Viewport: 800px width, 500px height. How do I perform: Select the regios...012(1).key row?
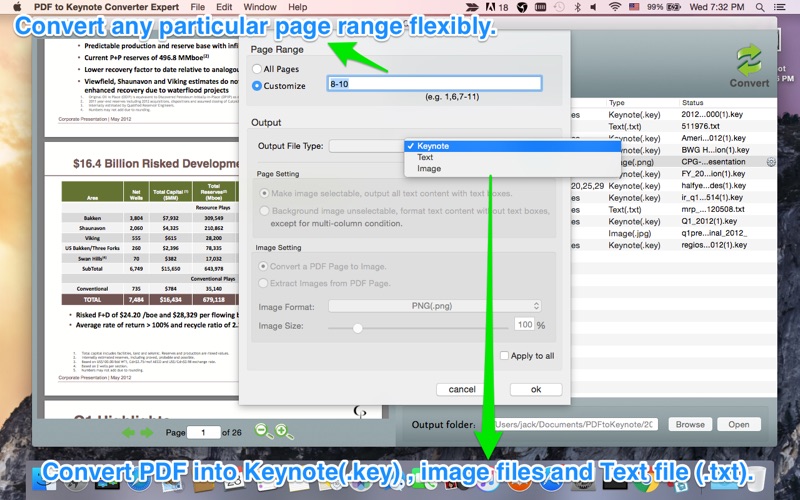click(673, 245)
